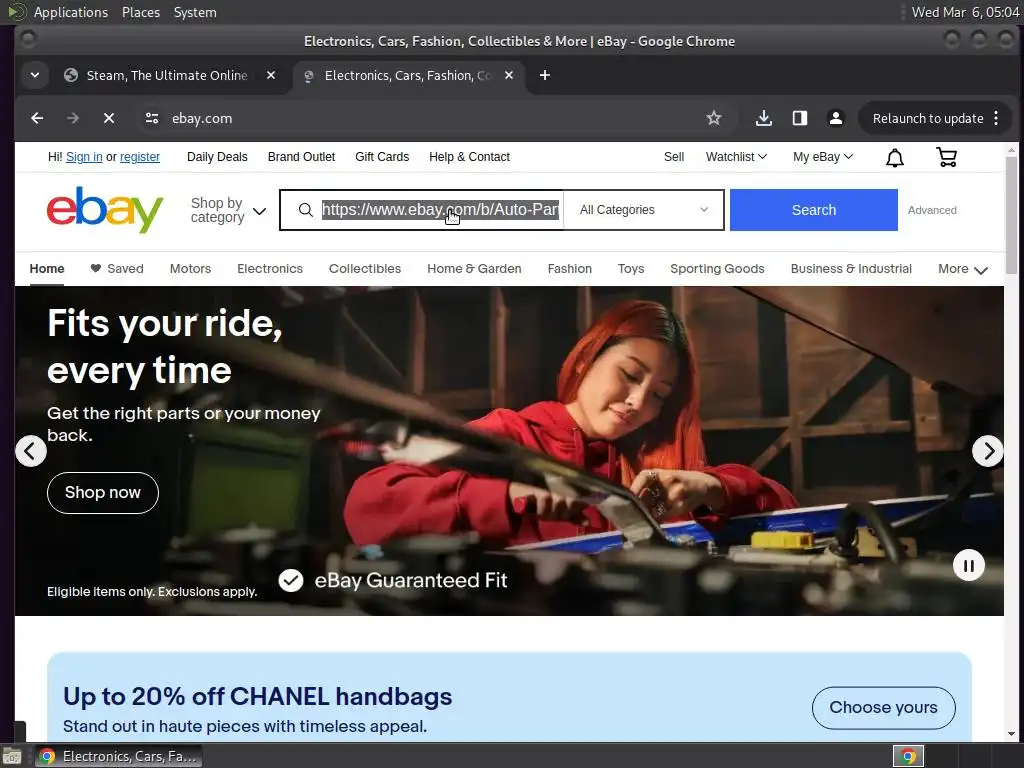Click the Chrome window entry in the taskbar
1024x768 pixels.
118,756
